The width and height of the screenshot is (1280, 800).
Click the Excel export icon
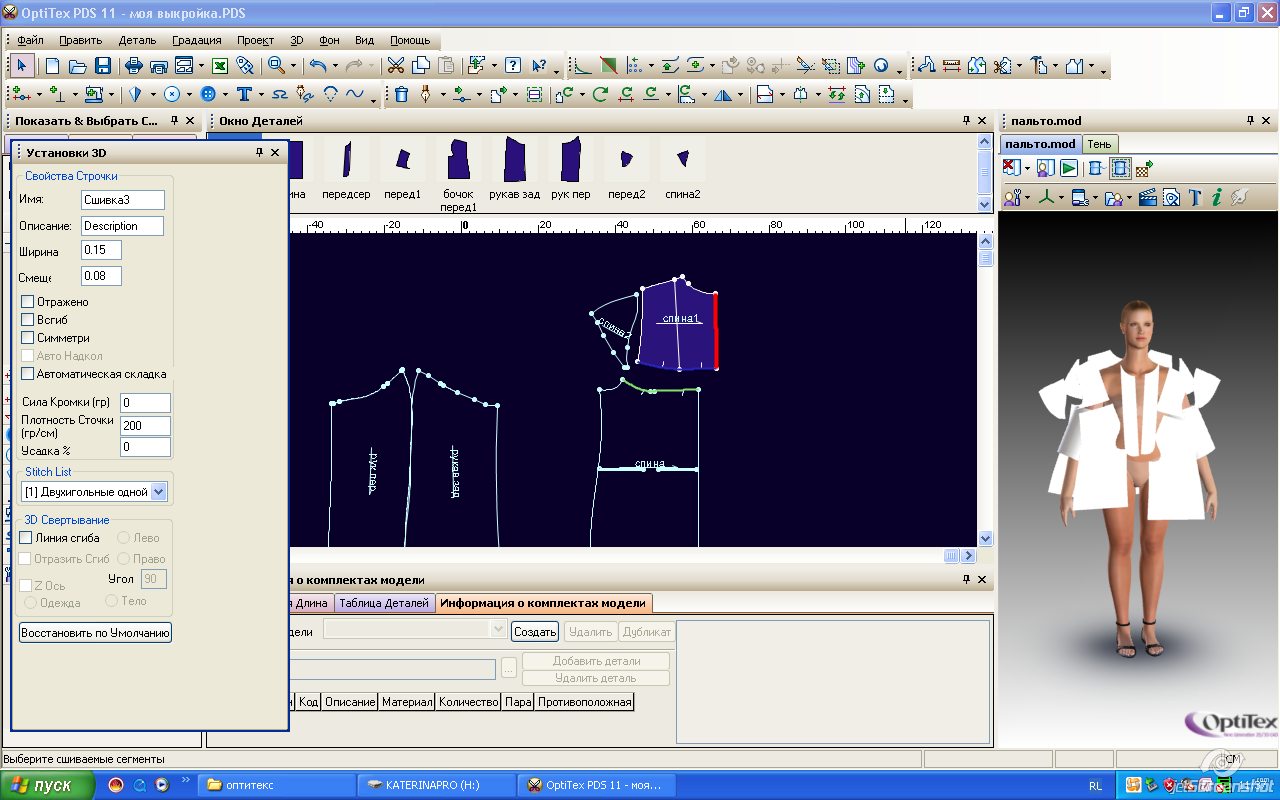click(x=220, y=66)
